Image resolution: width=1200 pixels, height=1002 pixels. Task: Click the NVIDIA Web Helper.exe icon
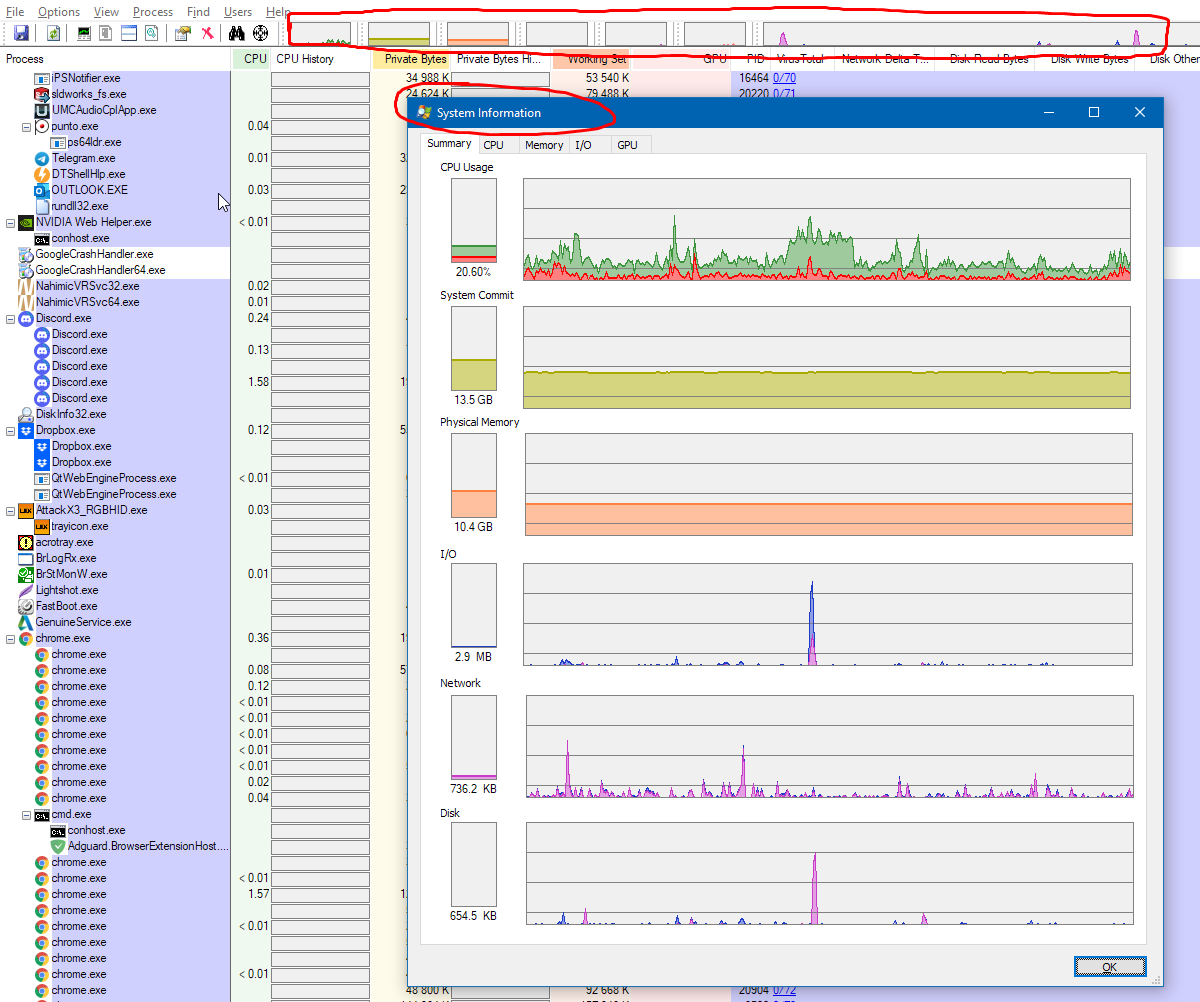tap(26, 222)
